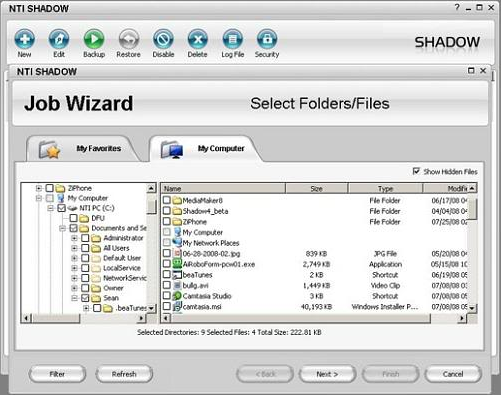Open the Security lock icon
Screen dimensions: 501x395
pos(267,39)
